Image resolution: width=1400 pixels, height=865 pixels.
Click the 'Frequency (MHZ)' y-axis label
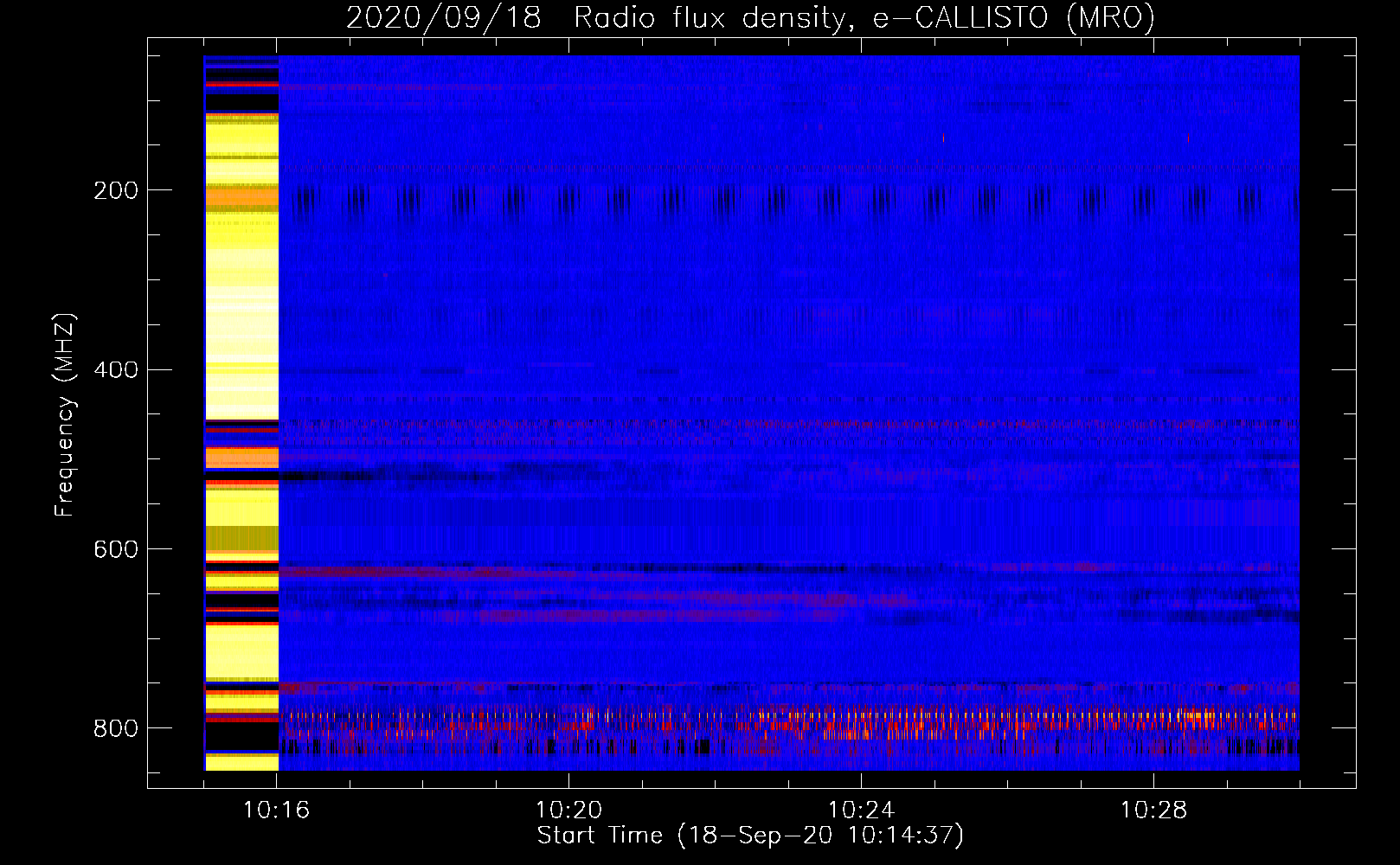point(64,415)
